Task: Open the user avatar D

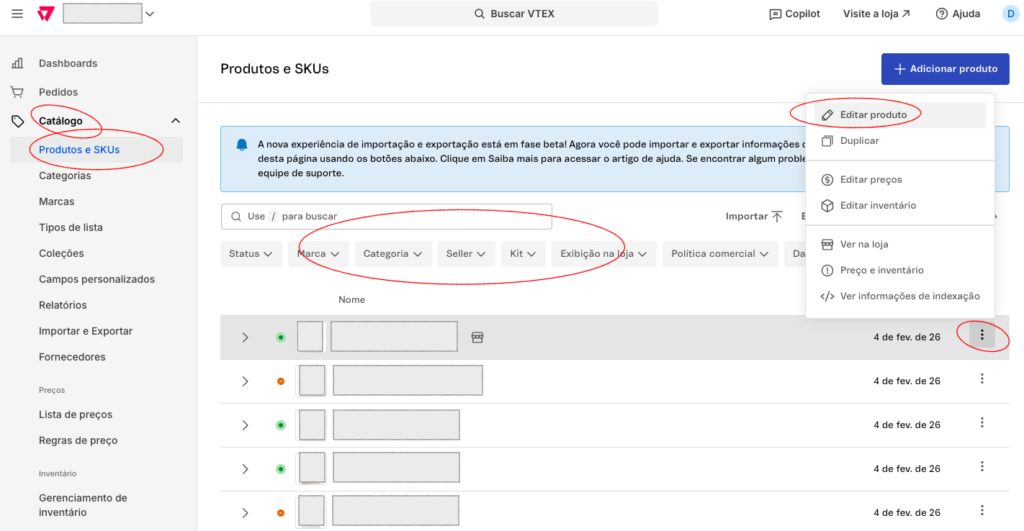Action: click(x=1010, y=14)
